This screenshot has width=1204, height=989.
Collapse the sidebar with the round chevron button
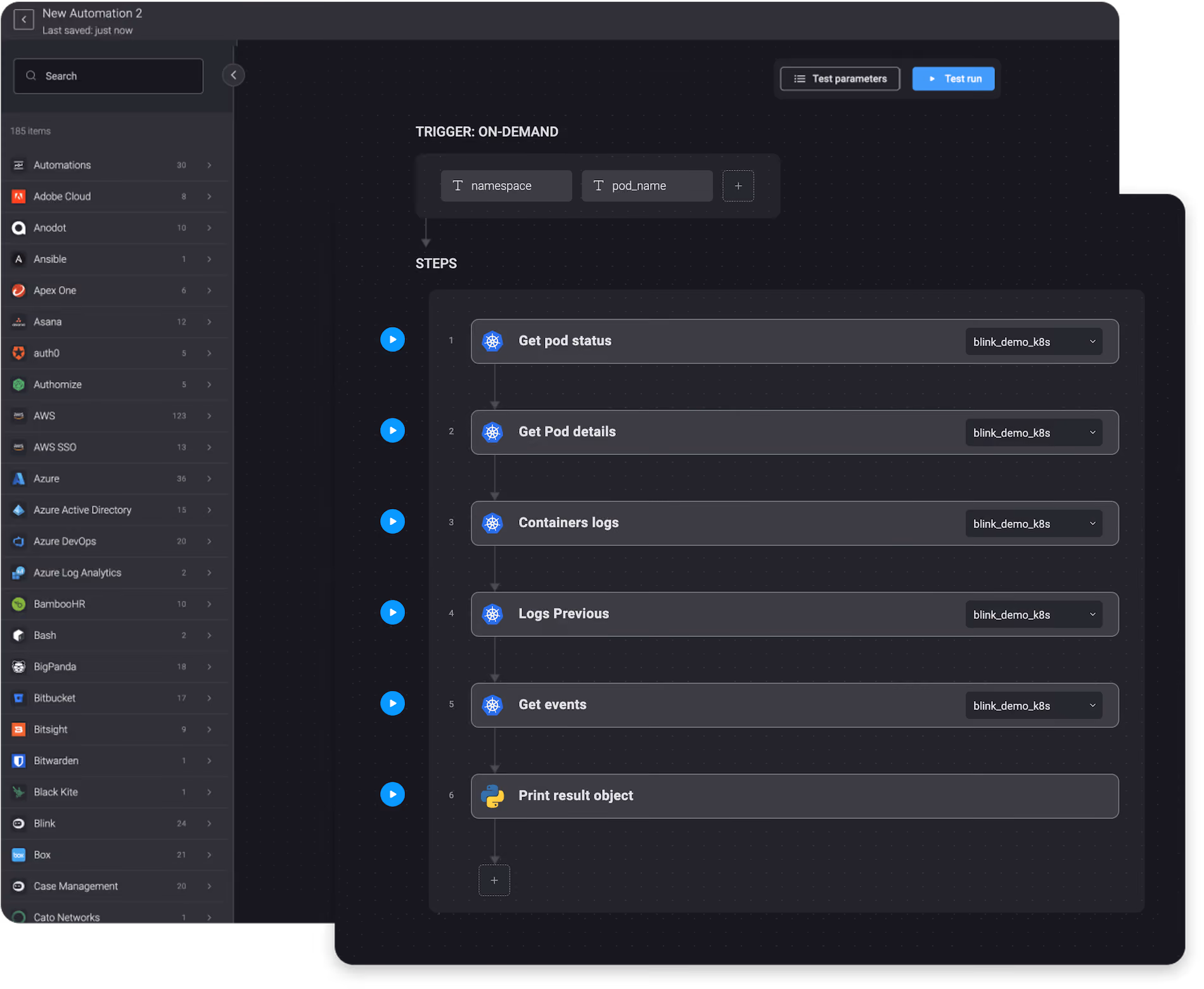point(233,75)
